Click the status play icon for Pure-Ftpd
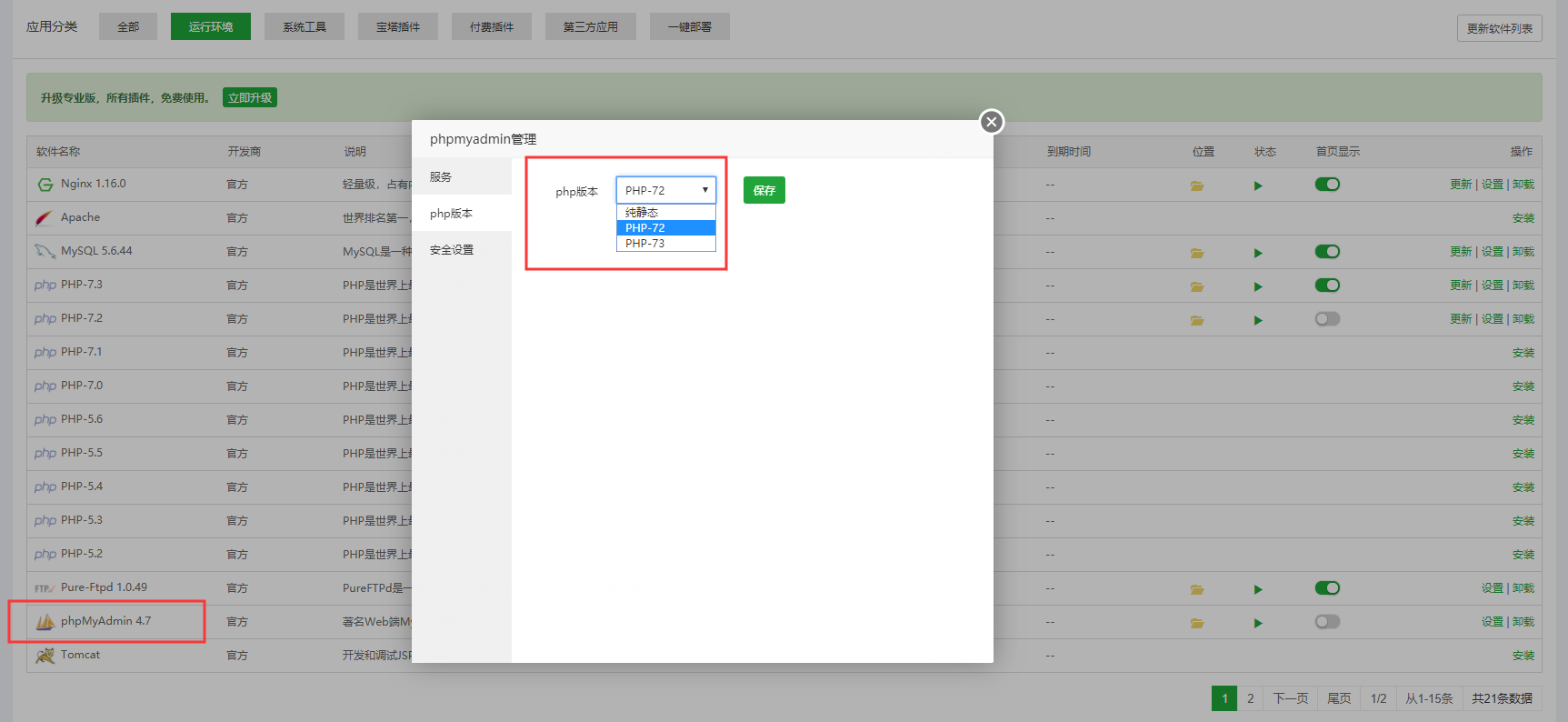The height and width of the screenshot is (722, 1568). click(1258, 589)
